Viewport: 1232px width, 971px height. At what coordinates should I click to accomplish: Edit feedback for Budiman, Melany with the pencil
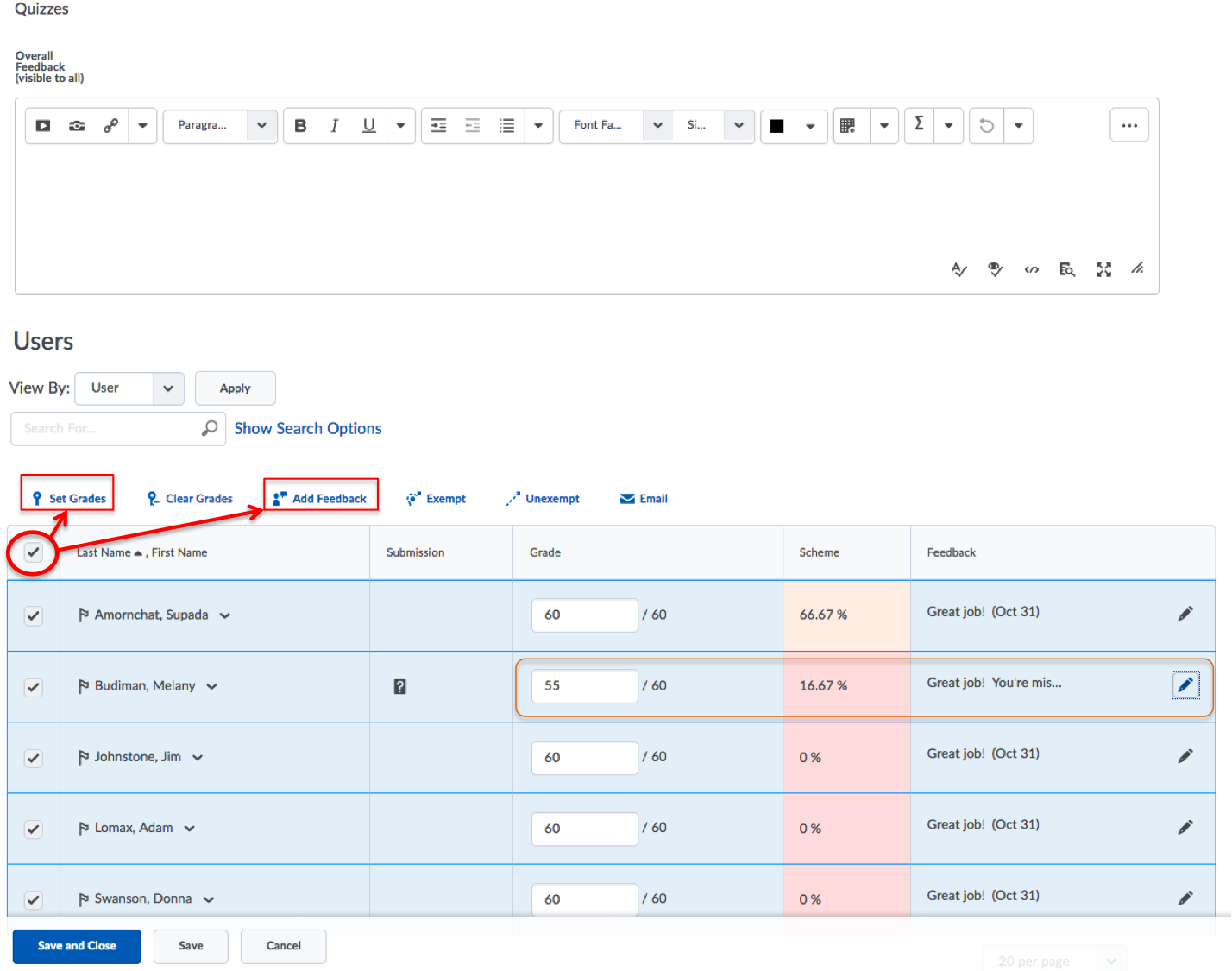[x=1185, y=685]
